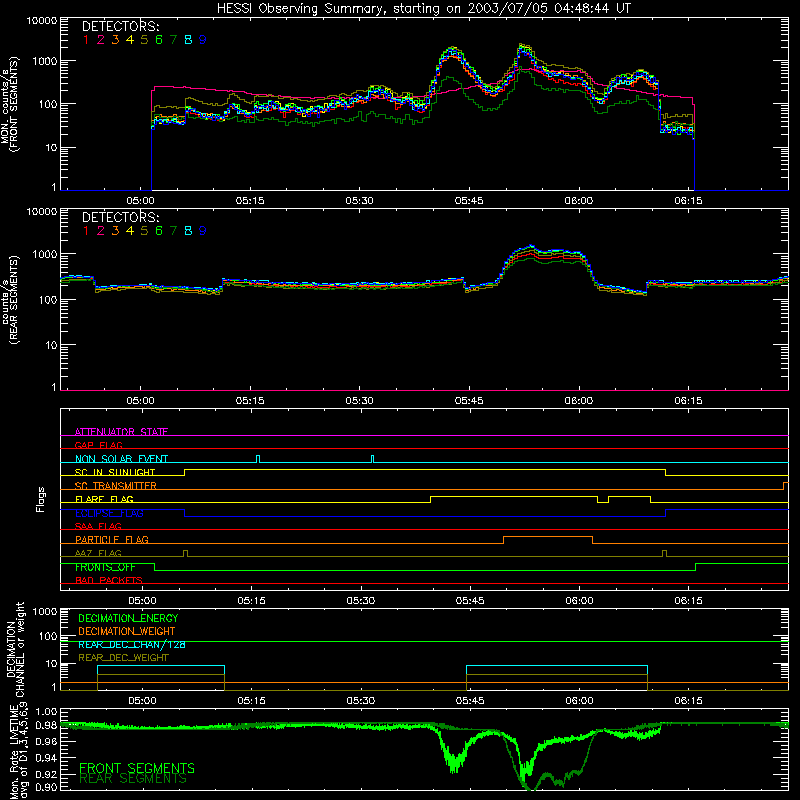The image size is (800, 800).
Task: Click blue detector number 9 in front segments legend
Action: 203,40
